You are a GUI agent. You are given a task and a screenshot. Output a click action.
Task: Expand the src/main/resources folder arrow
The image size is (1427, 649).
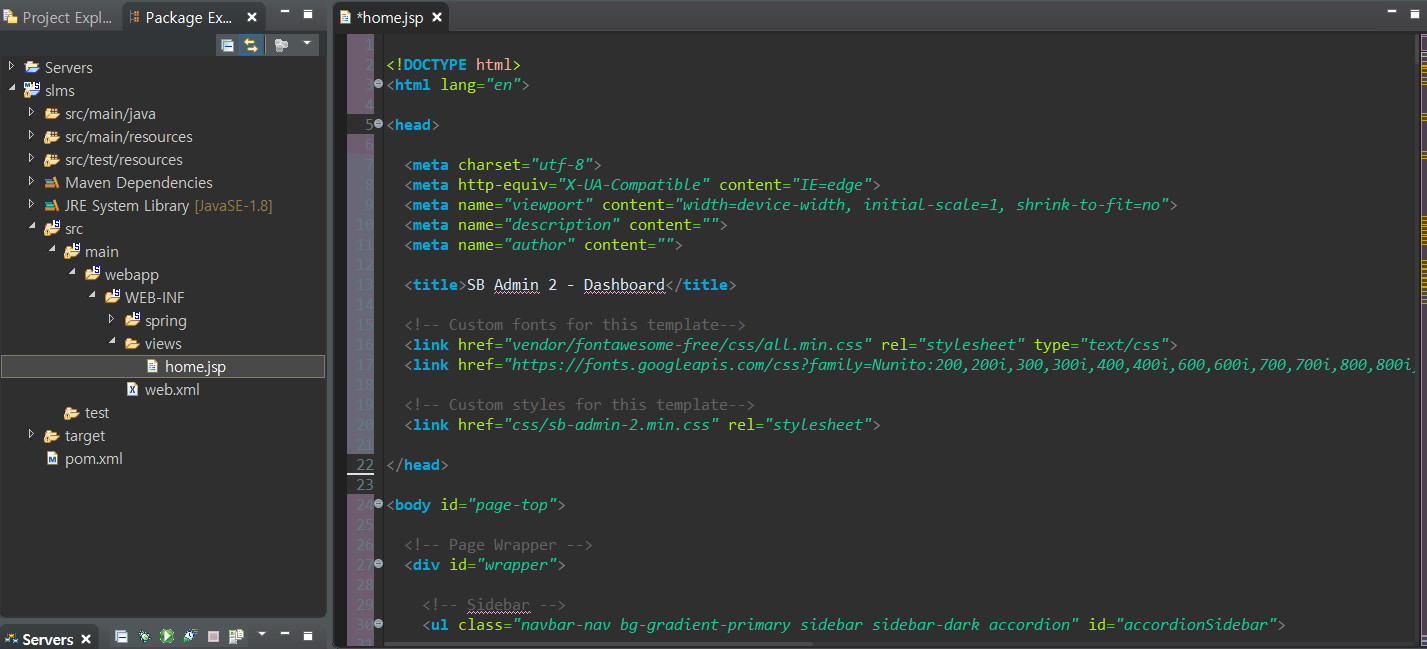point(31,135)
